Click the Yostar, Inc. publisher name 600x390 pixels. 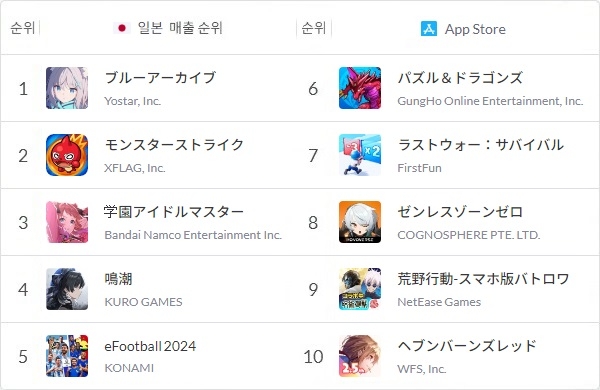[132, 101]
